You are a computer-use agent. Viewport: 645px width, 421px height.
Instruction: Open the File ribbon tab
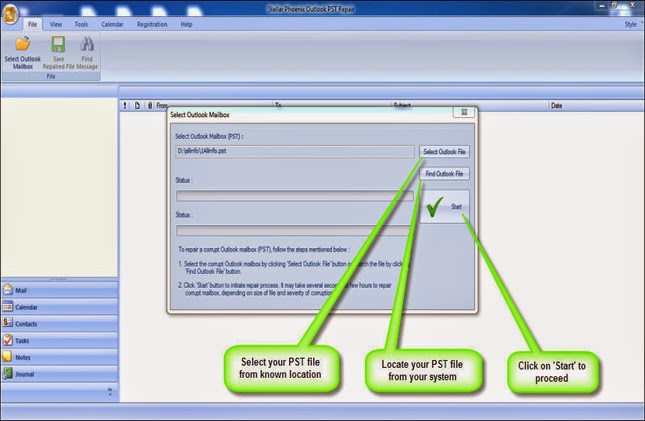click(x=32, y=24)
